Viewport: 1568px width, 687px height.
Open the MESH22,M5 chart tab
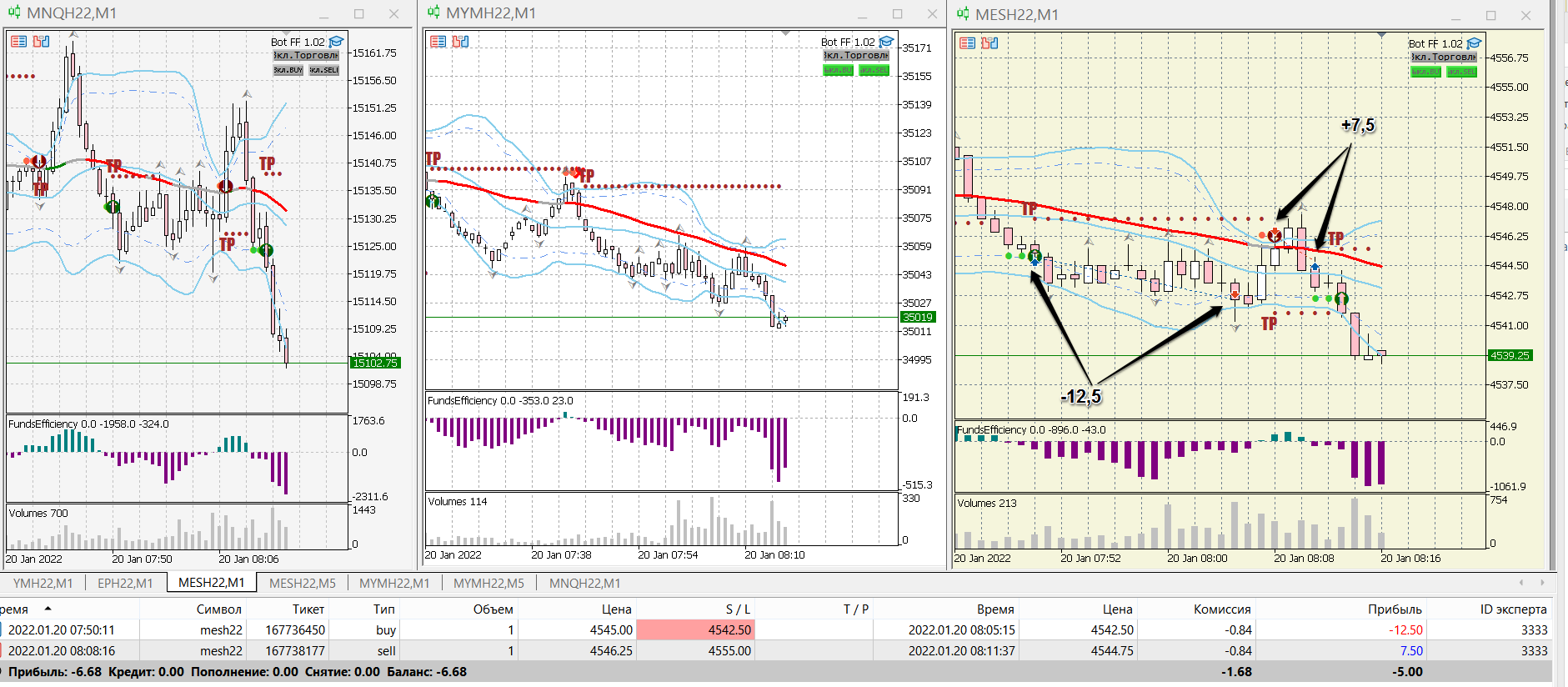[303, 583]
